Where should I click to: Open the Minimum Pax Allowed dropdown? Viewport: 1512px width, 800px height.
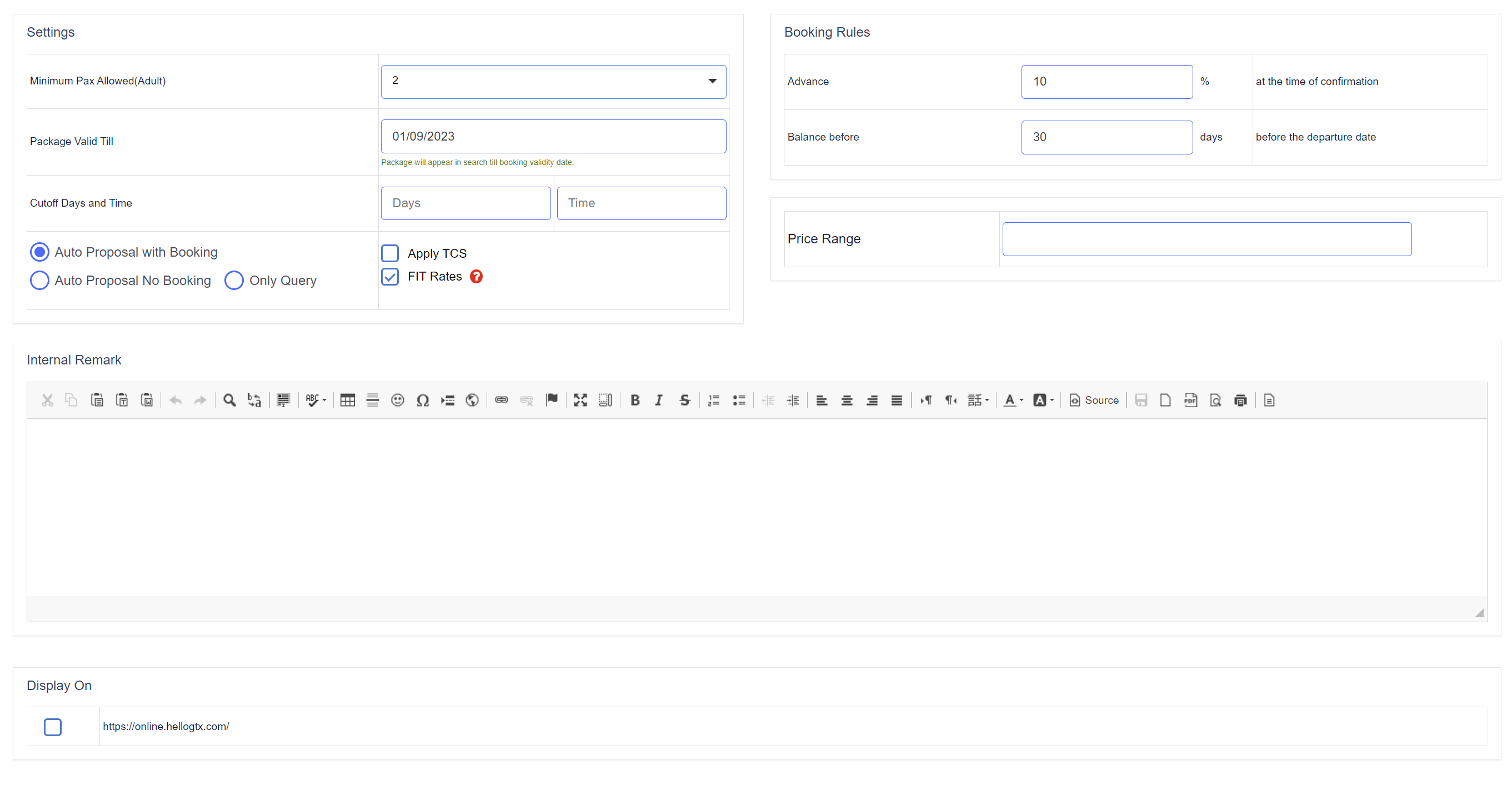(553, 81)
